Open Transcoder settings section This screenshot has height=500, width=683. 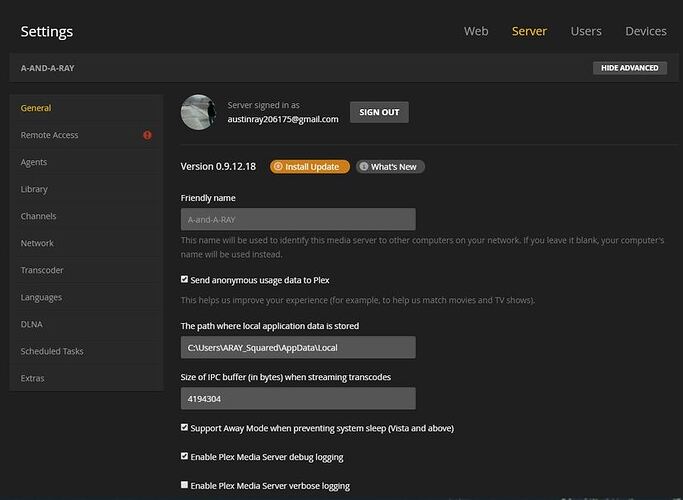pyautogui.click(x=86, y=270)
